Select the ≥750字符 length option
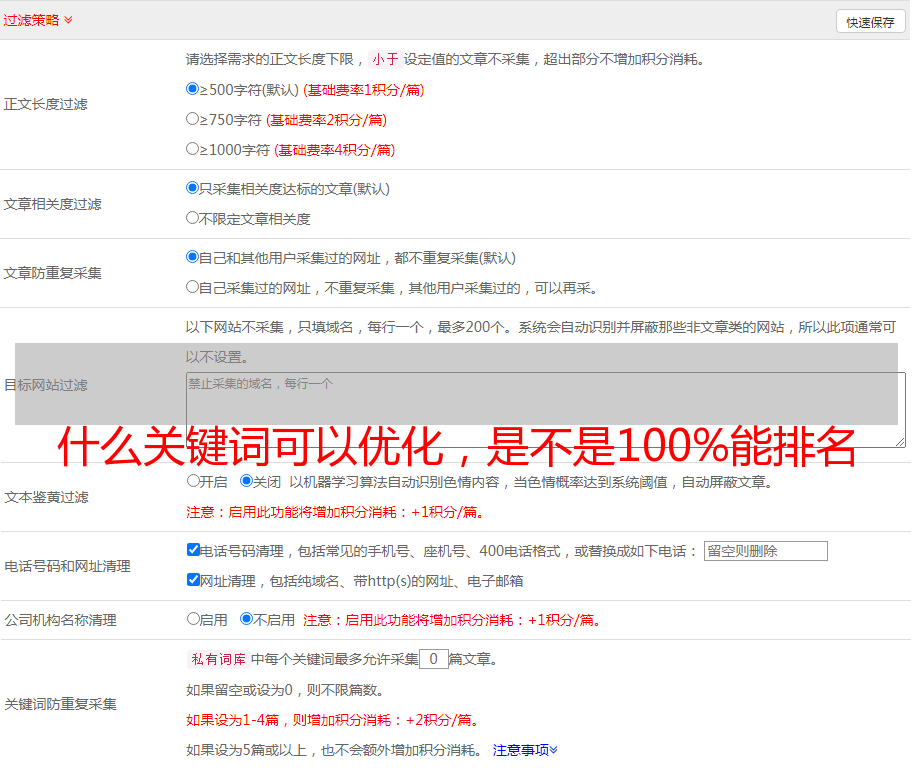 193,119
